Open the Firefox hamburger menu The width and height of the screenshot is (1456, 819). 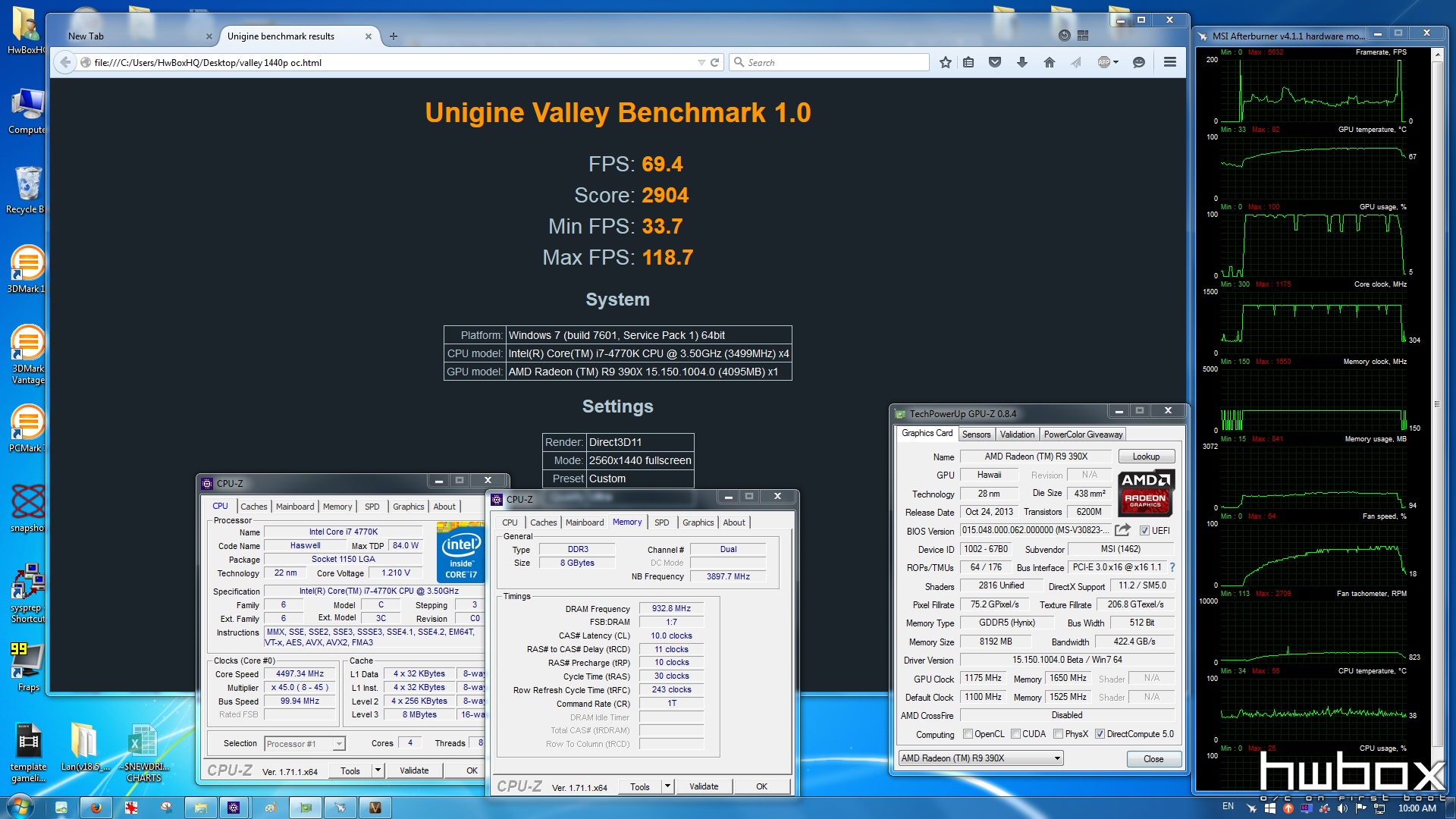(1170, 62)
